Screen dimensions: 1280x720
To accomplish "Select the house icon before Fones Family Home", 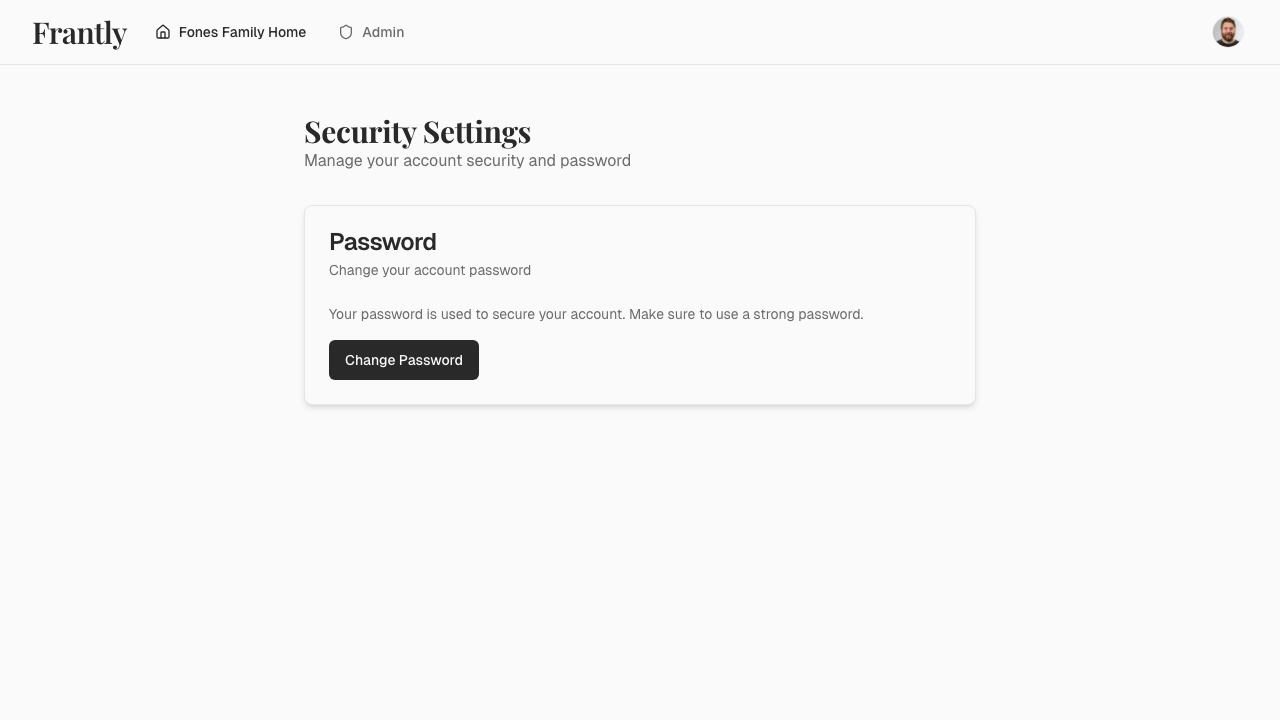I will point(163,32).
